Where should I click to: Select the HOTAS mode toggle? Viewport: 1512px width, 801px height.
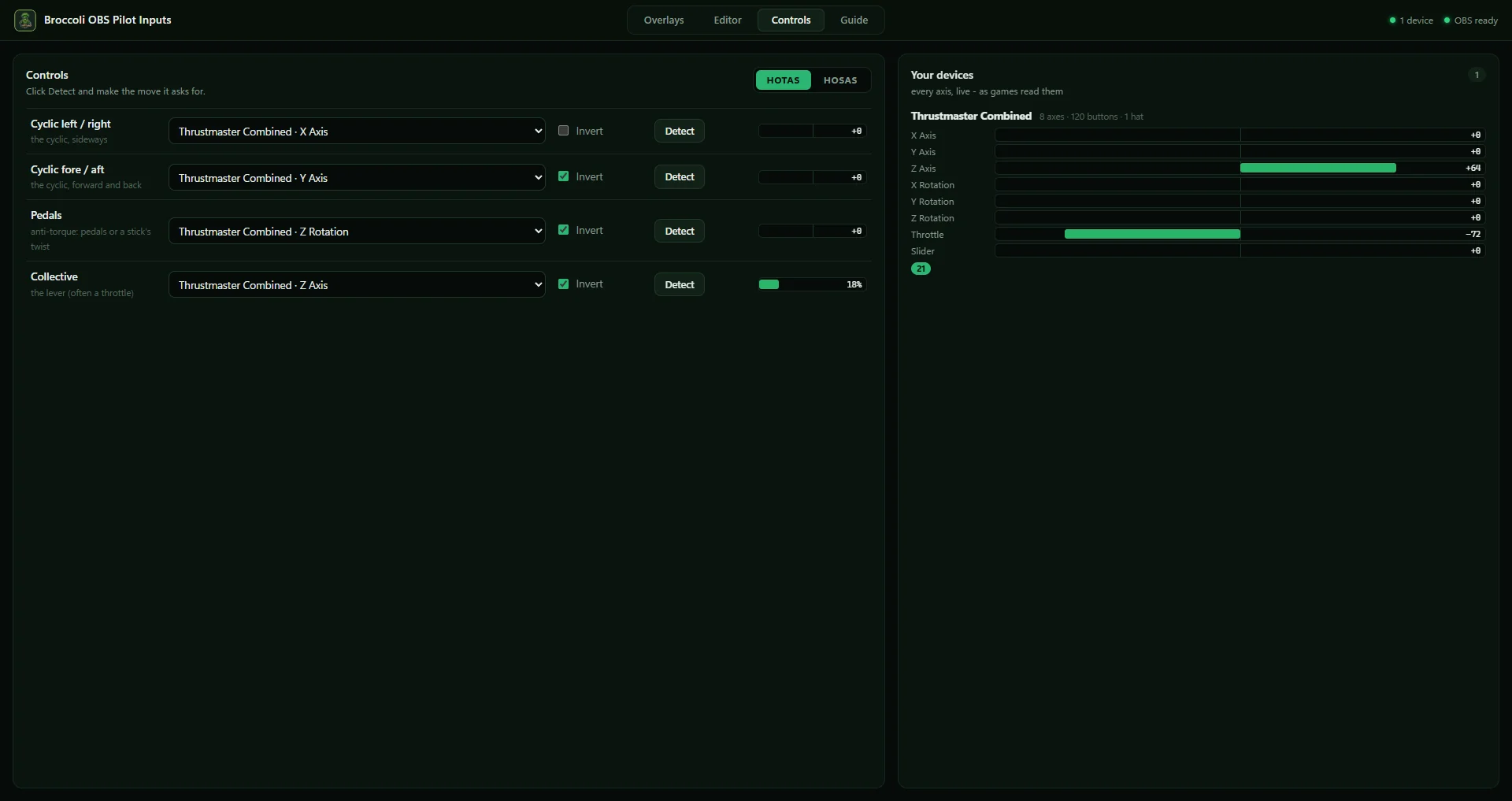point(783,80)
